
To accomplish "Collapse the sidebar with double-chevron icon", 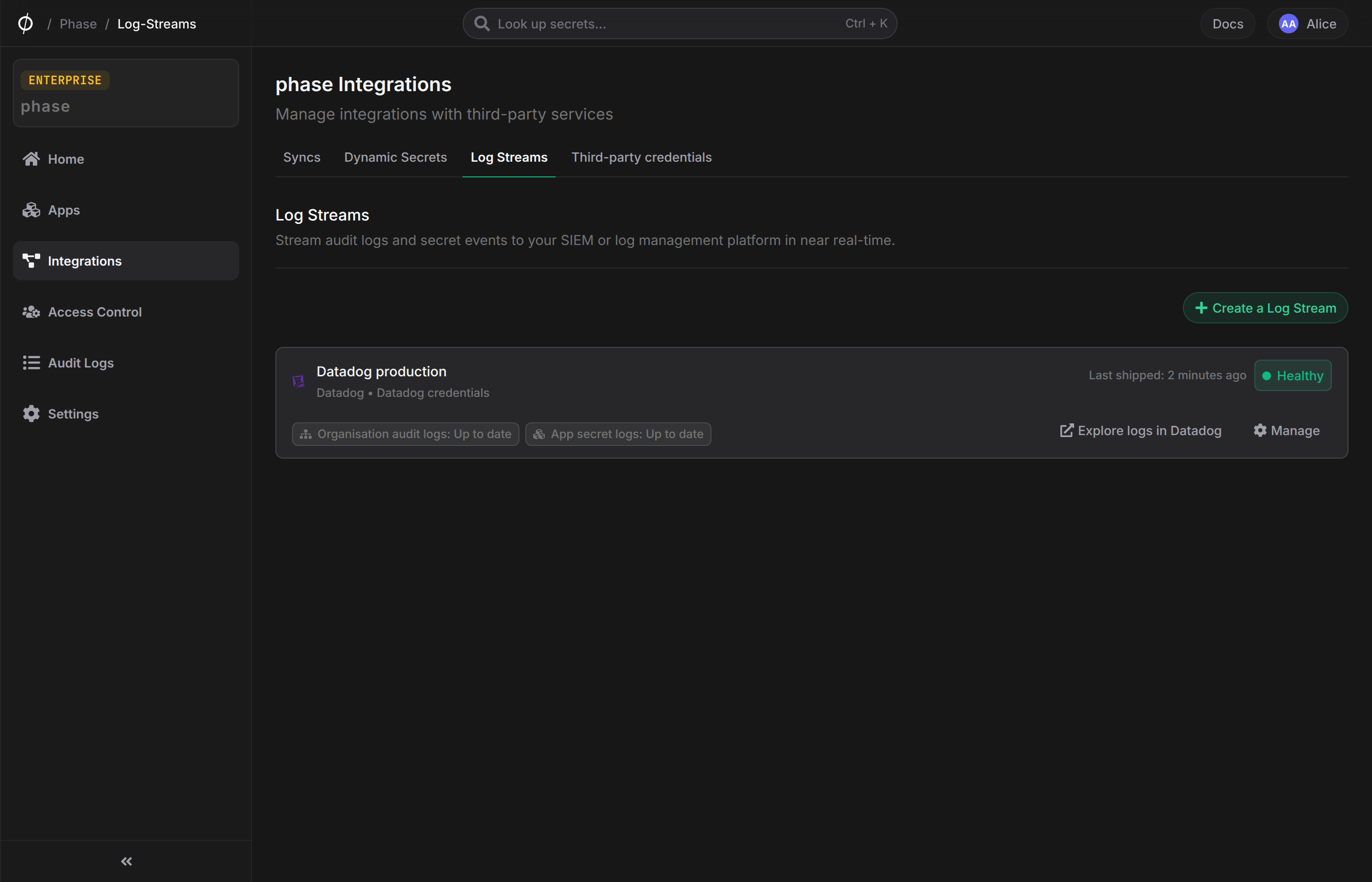I will (126, 861).
